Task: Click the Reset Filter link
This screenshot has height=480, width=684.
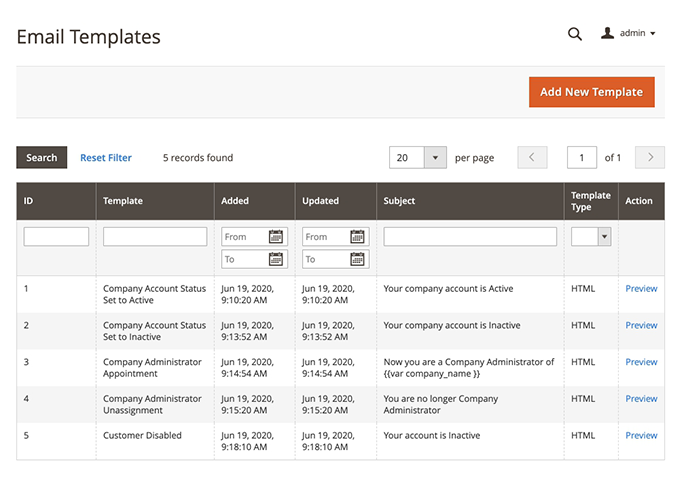Action: click(106, 158)
